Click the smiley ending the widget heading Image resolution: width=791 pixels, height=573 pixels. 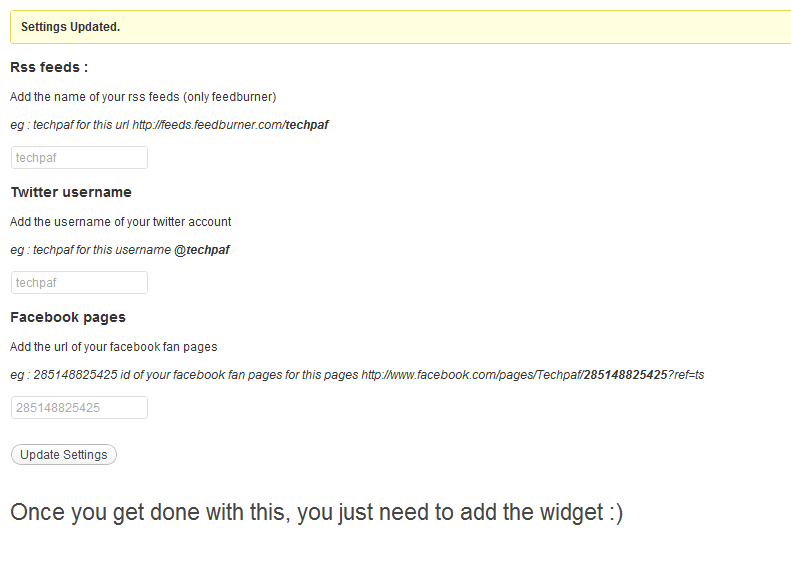click(616, 512)
